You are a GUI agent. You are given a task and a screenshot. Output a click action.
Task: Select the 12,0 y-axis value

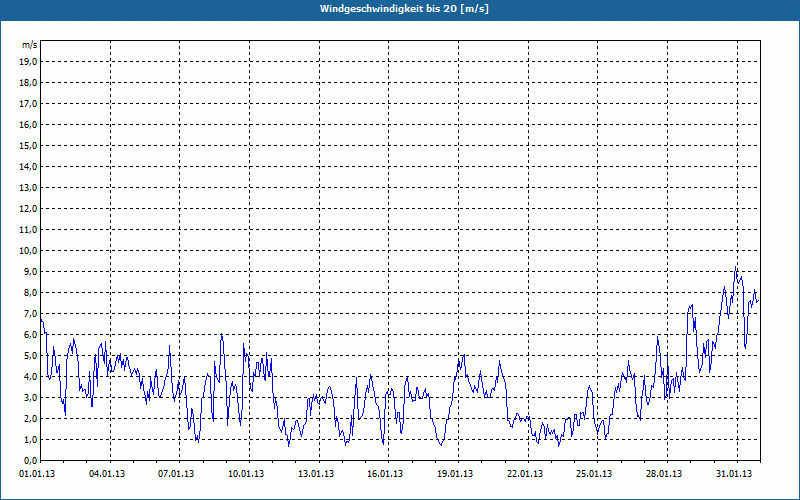coord(28,209)
